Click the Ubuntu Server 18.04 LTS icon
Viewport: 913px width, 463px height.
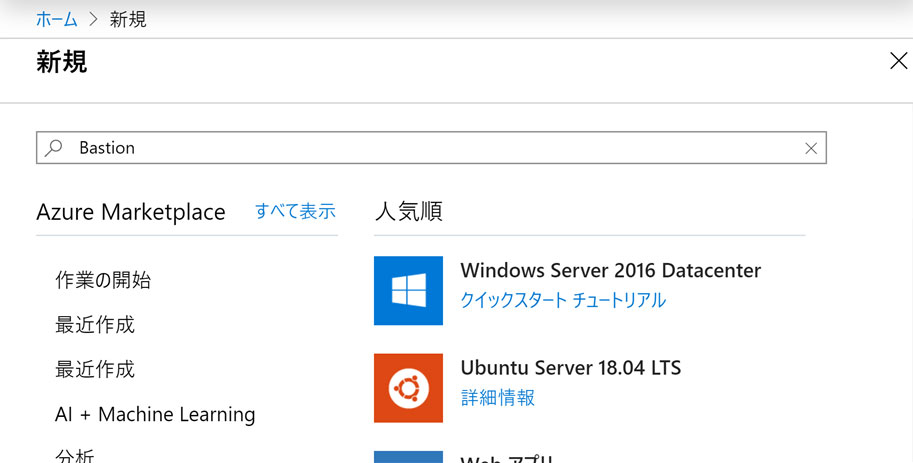[x=408, y=388]
